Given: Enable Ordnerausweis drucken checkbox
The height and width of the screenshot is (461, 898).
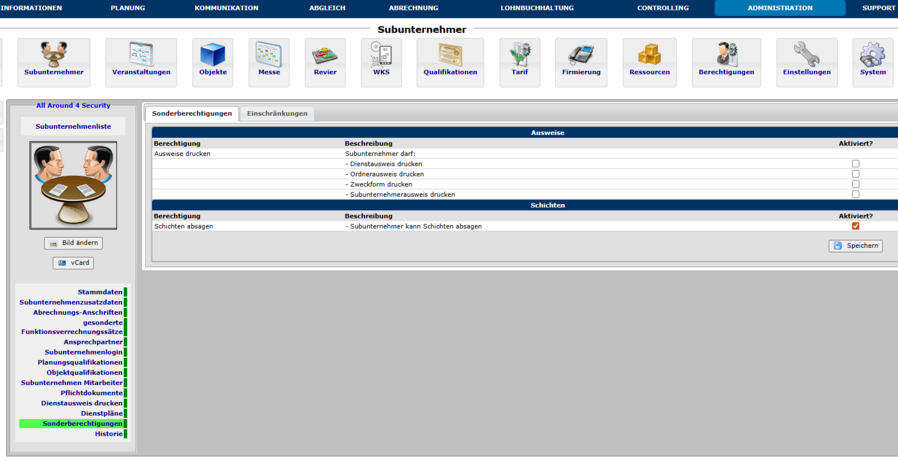Looking at the screenshot, I should coord(855,174).
